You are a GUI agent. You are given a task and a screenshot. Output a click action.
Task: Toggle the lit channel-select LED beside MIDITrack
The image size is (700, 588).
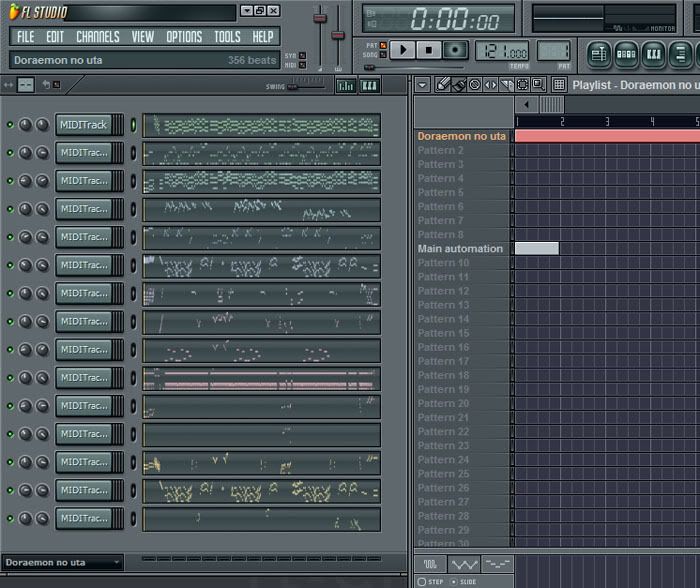pyautogui.click(x=133, y=125)
